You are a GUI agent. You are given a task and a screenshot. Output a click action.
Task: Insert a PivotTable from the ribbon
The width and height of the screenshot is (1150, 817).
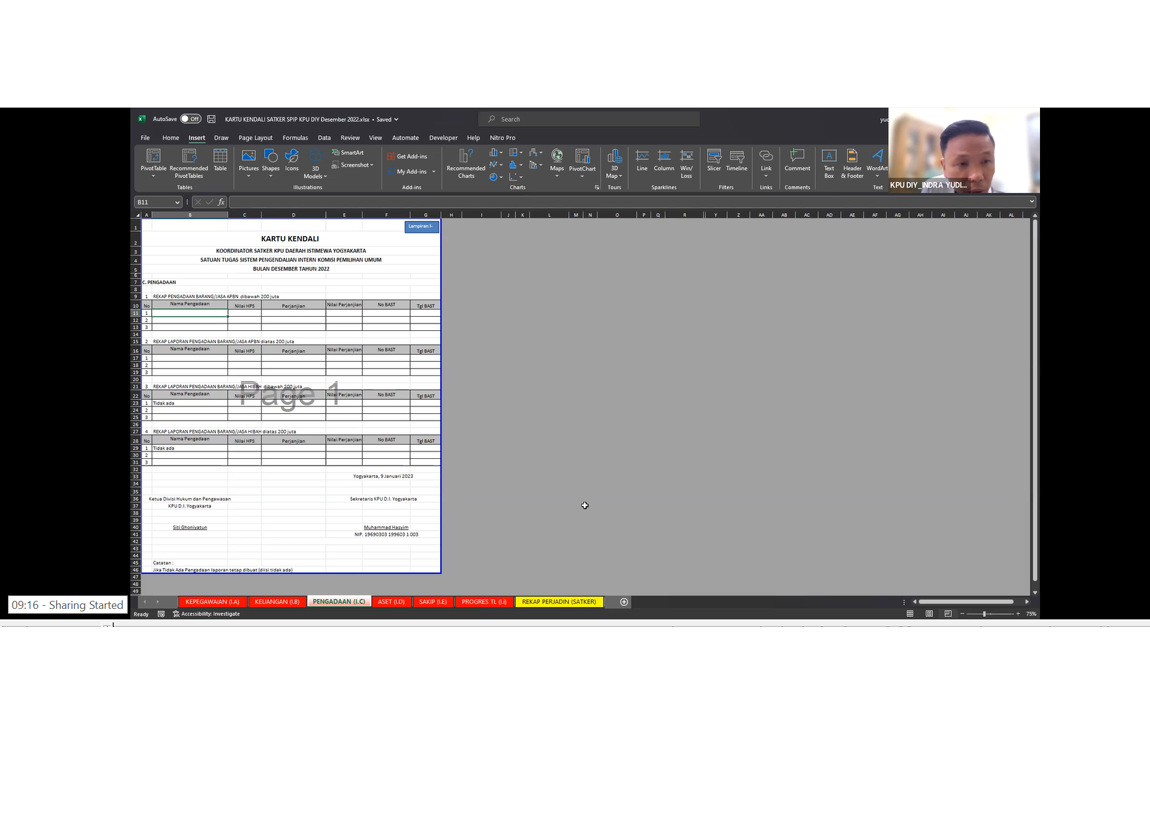pos(153,161)
